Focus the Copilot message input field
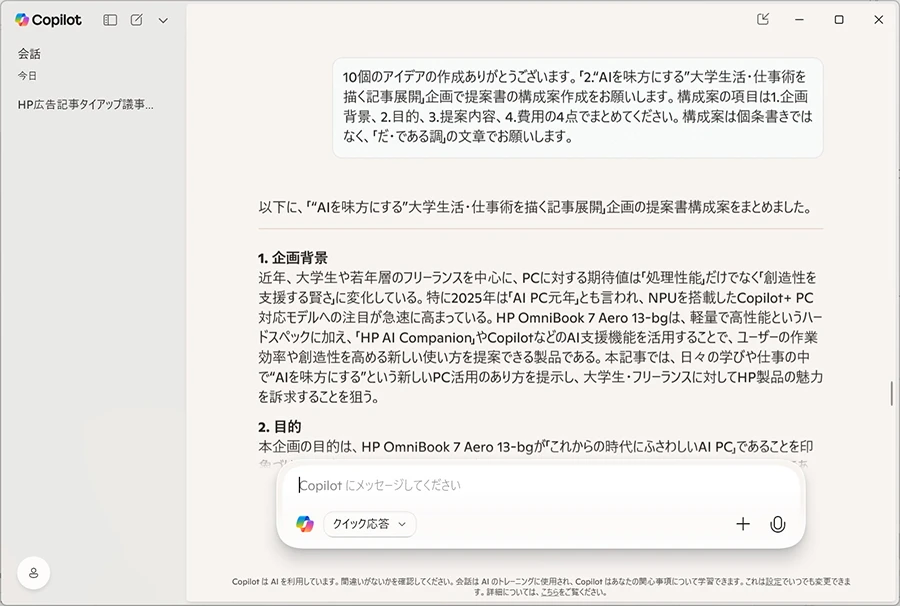This screenshot has width=900, height=606. [541, 485]
